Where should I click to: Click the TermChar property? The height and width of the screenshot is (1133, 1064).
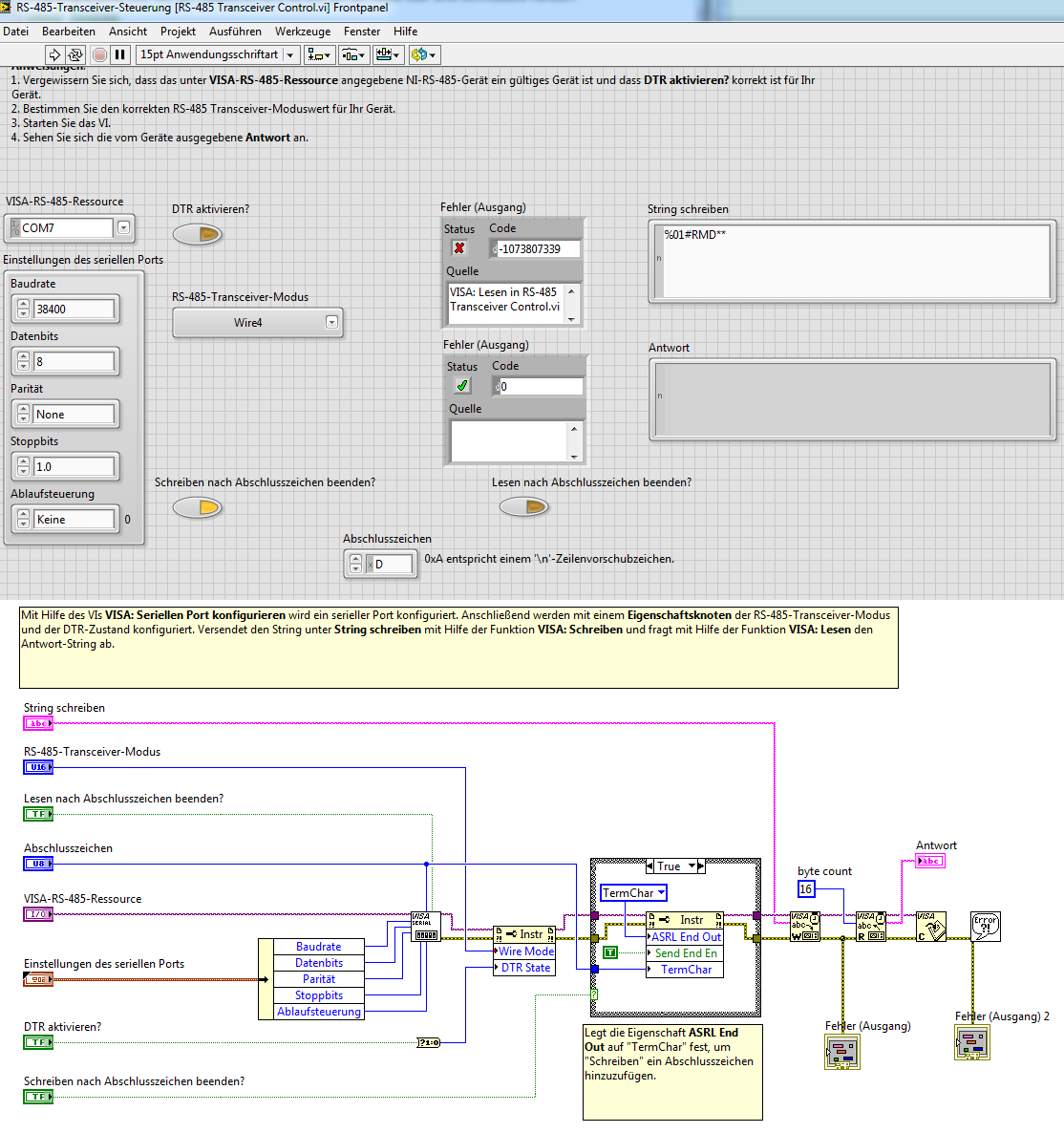[685, 970]
